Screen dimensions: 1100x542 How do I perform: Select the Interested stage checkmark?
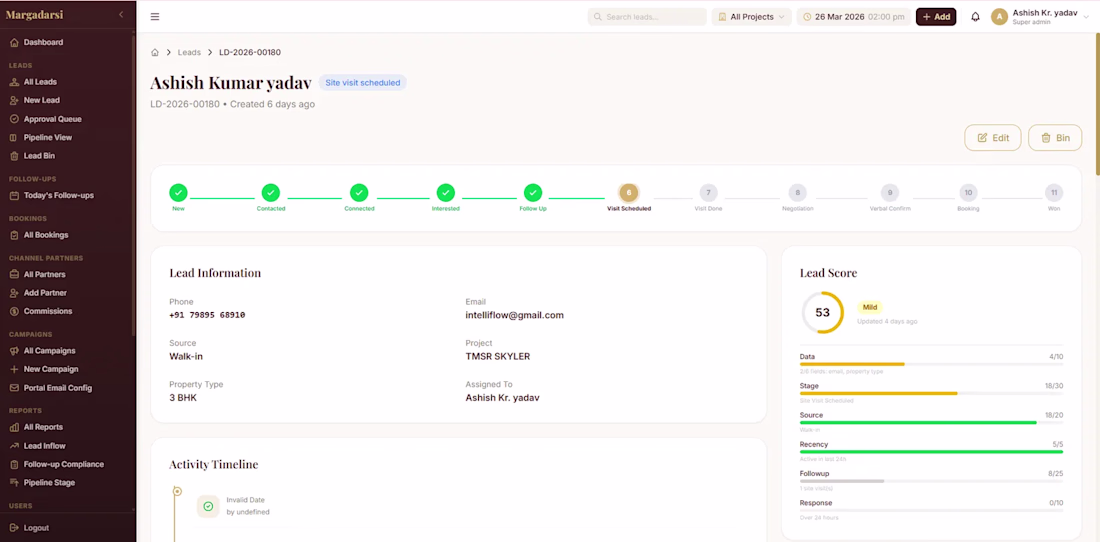[x=445, y=192]
